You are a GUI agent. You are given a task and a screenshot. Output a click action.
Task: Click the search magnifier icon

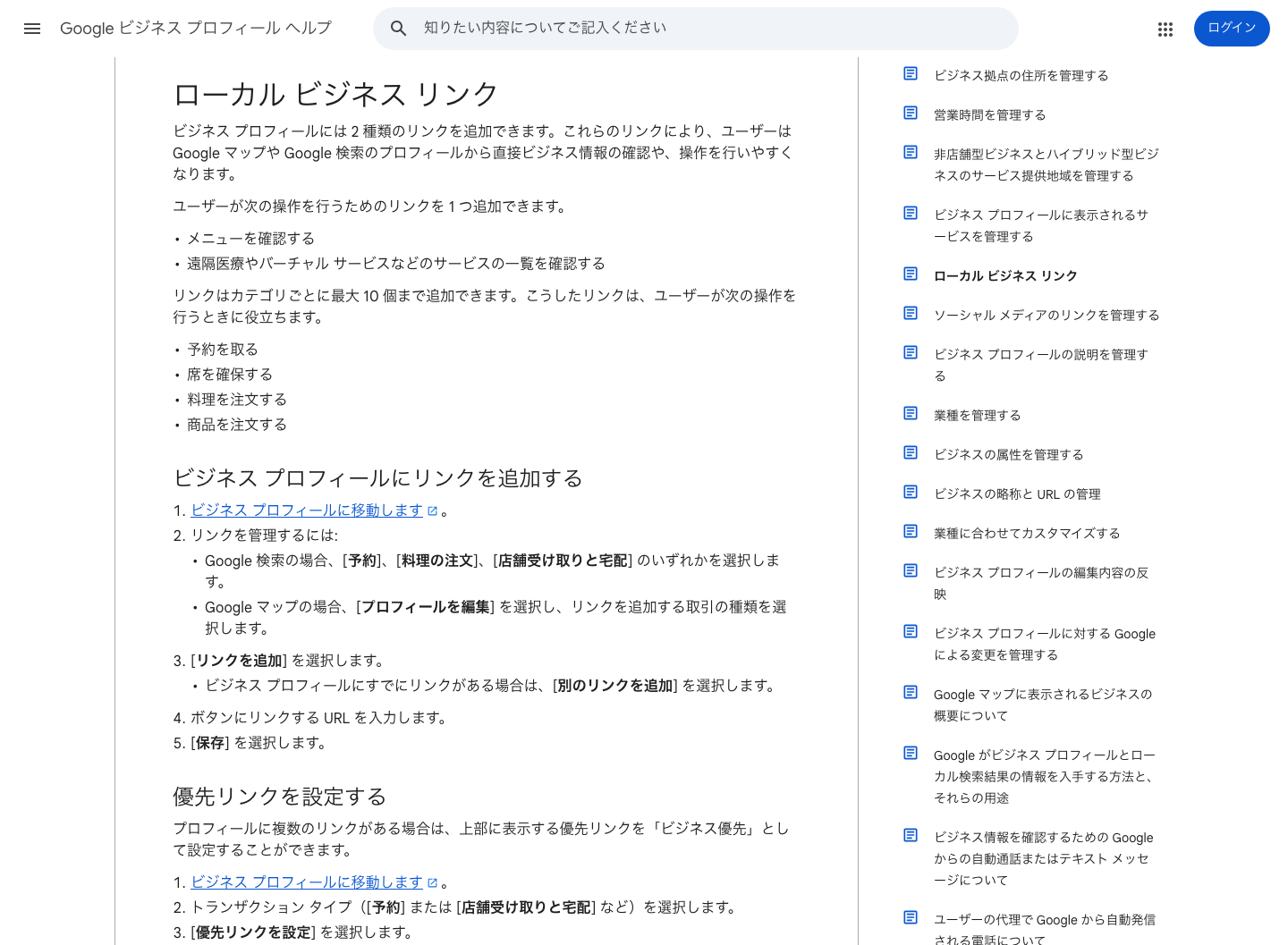(x=399, y=29)
